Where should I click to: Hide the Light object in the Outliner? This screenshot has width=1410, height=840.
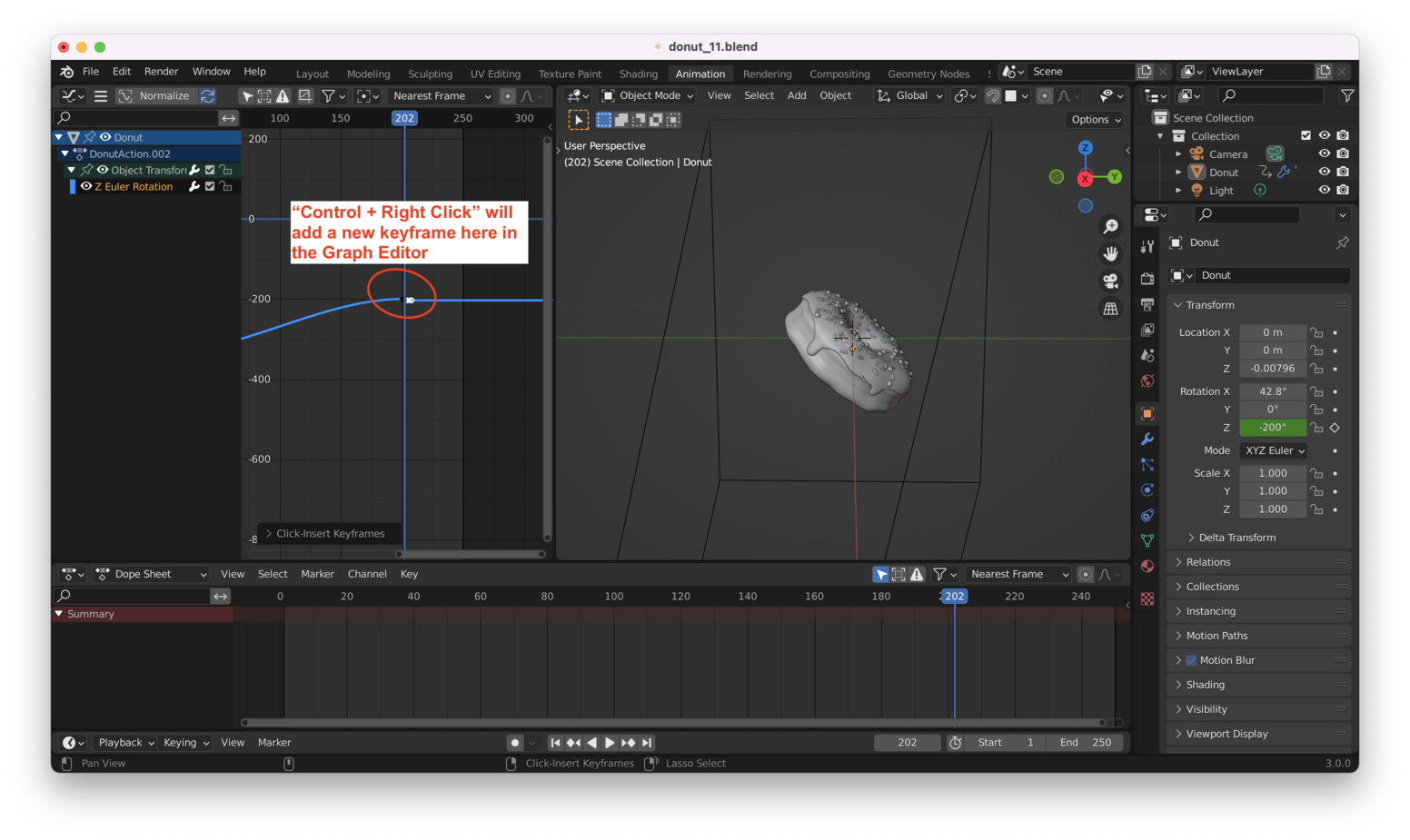[1325, 190]
